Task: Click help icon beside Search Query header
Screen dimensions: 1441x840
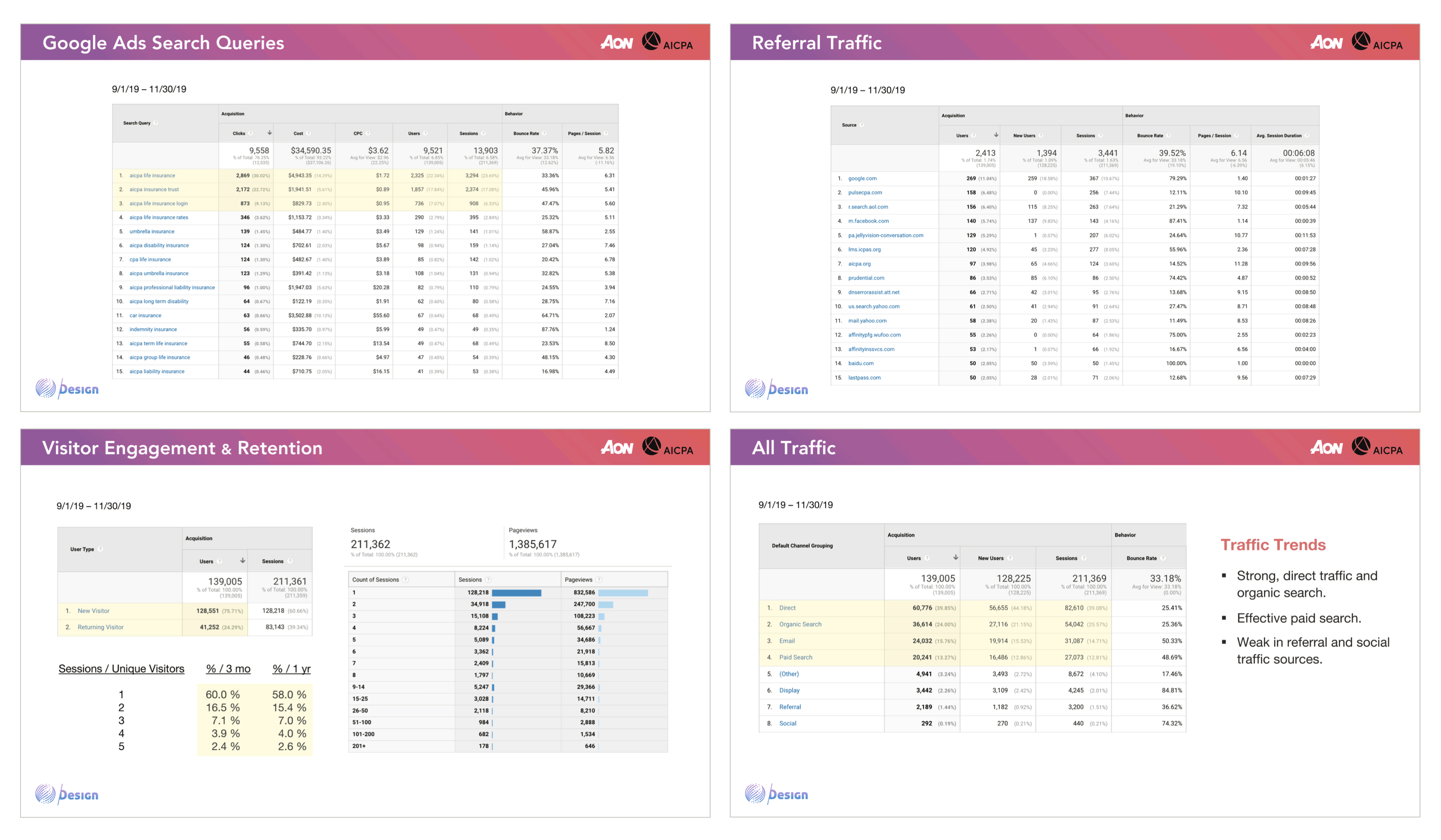Action: 156,123
